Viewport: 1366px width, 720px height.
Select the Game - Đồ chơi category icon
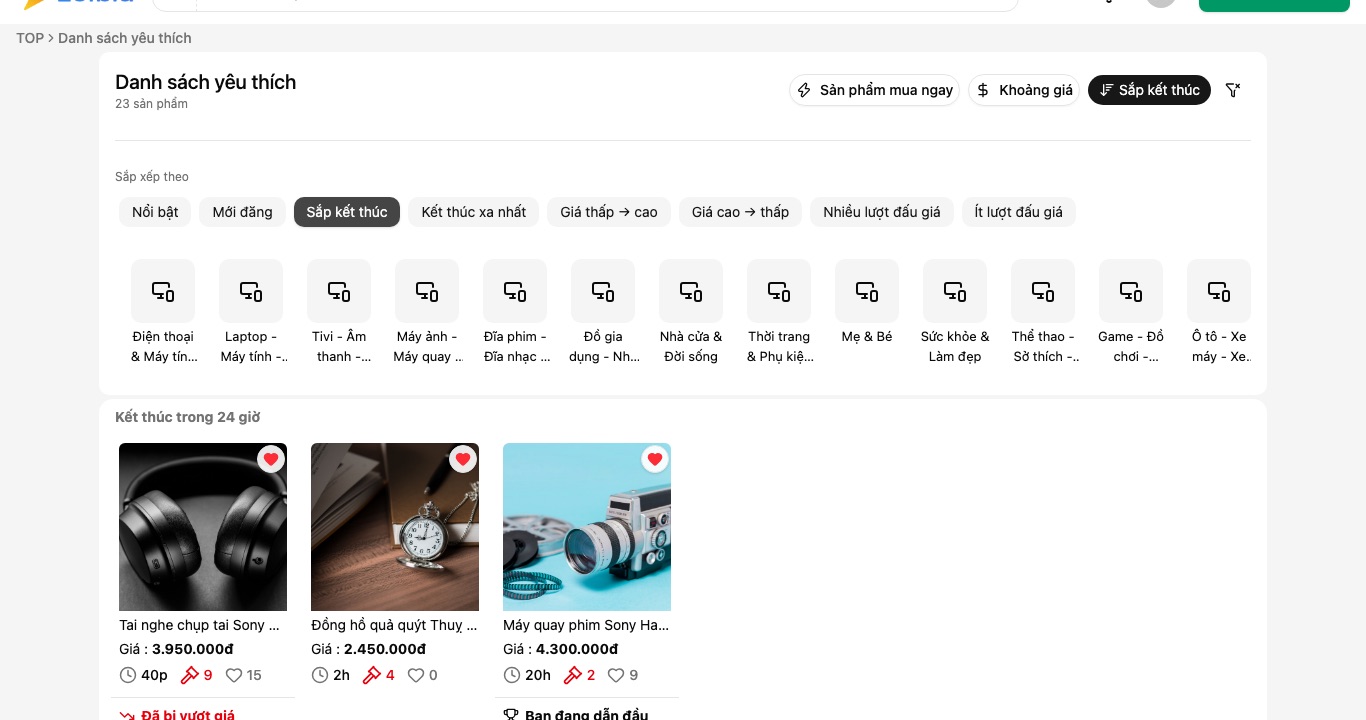click(x=1131, y=291)
